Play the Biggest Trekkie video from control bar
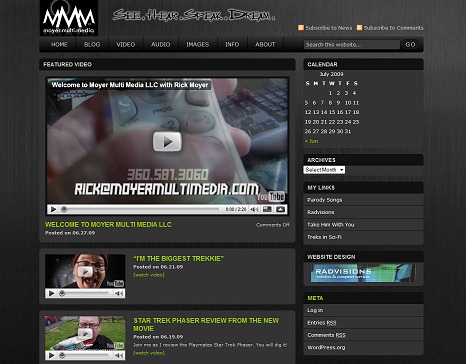The image size is (466, 364). pyautogui.click(x=51, y=293)
